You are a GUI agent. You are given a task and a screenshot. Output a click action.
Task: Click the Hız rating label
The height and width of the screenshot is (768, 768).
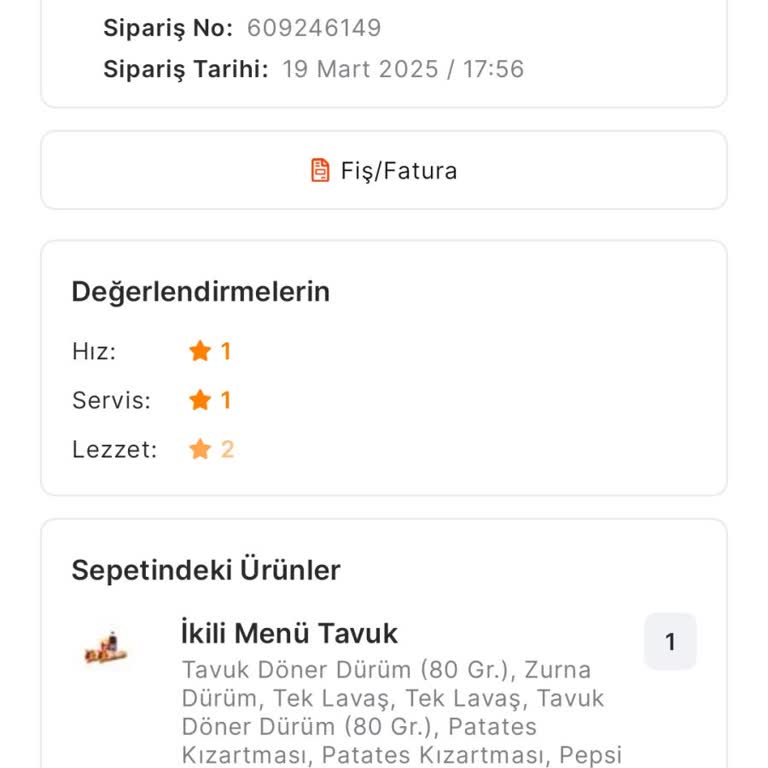[x=94, y=351]
